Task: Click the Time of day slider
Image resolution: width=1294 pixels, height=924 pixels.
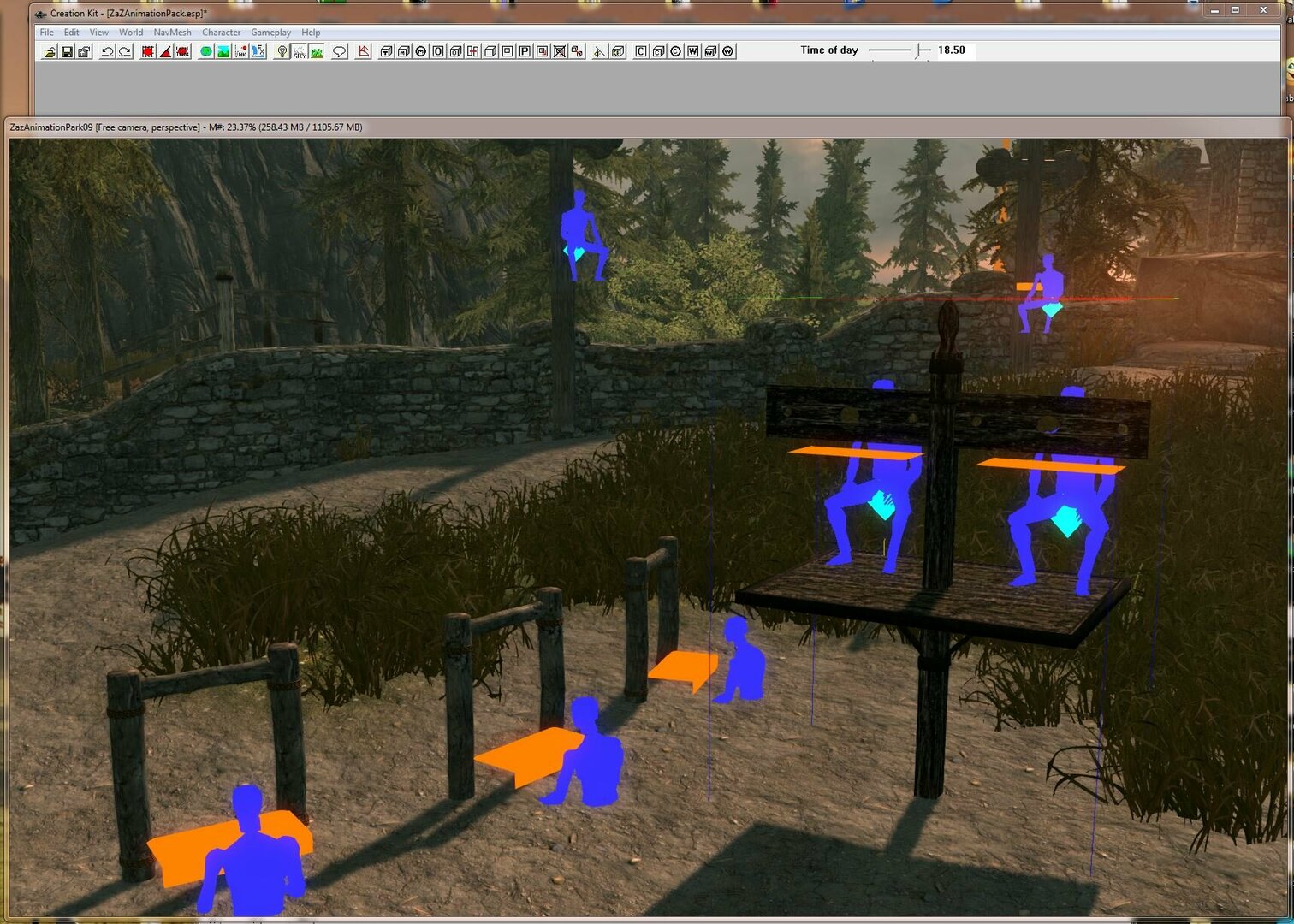Action: 899,50
